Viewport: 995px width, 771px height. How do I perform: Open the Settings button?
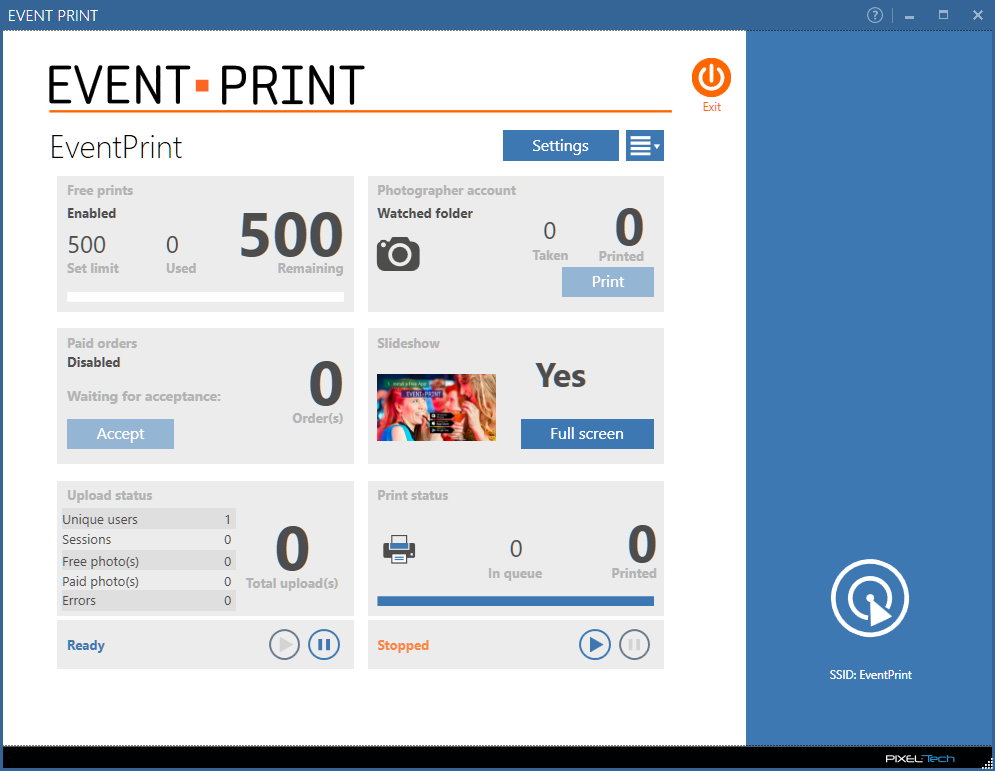[560, 145]
